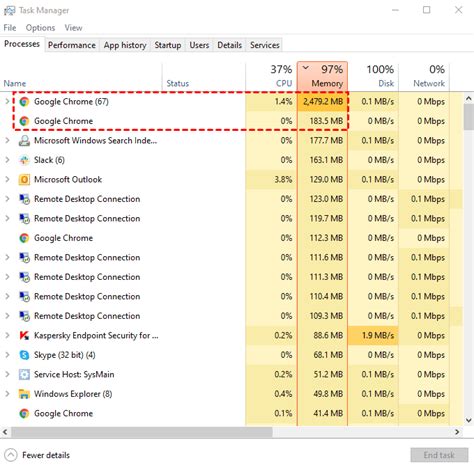Screen dimensions: 474x472
Task: Select the Windows Explorer (8) row name
Action: click(73, 394)
